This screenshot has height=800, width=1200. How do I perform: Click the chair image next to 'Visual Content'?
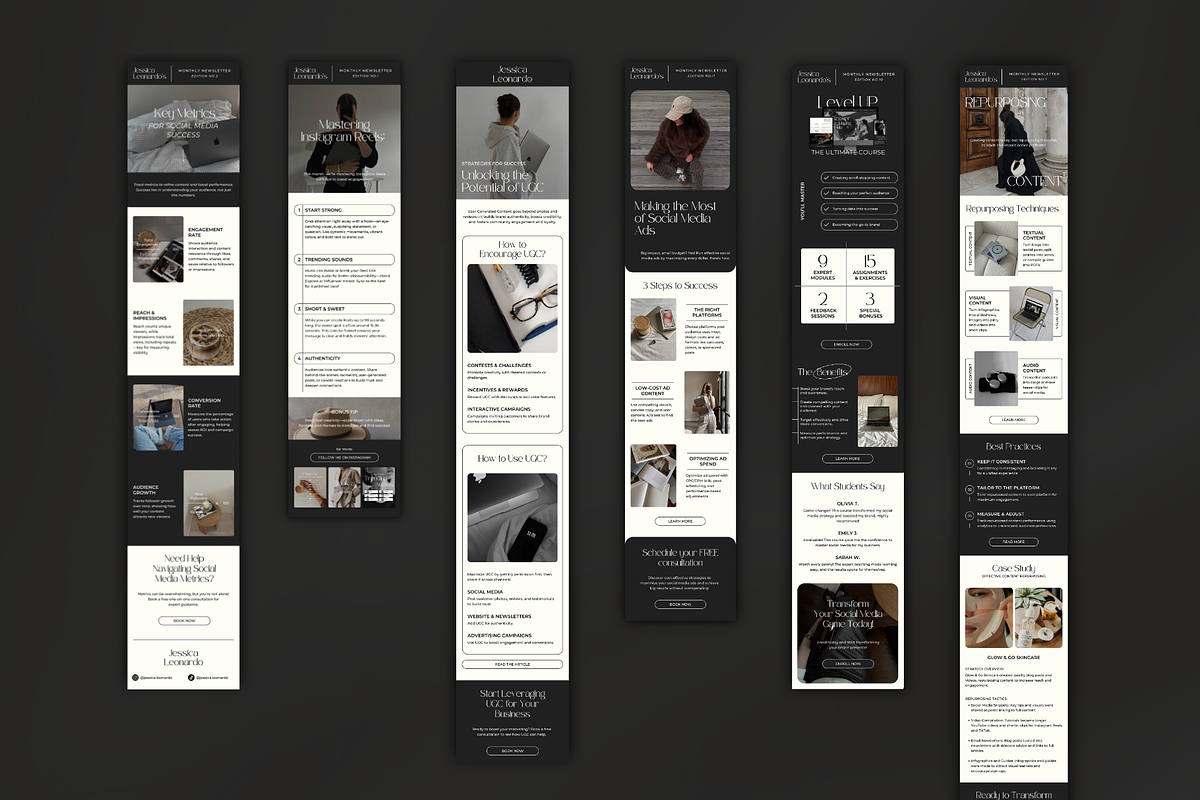click(1030, 314)
